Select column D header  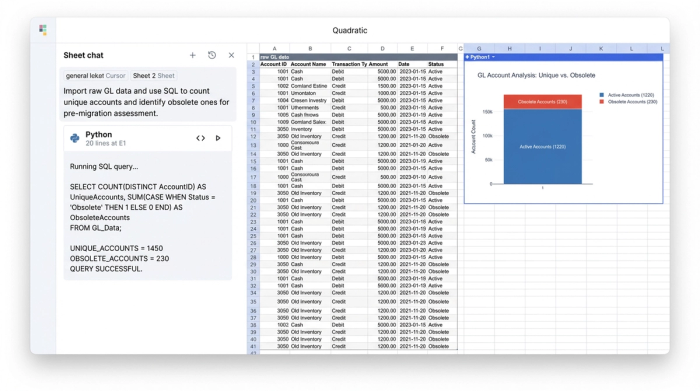[x=382, y=49]
